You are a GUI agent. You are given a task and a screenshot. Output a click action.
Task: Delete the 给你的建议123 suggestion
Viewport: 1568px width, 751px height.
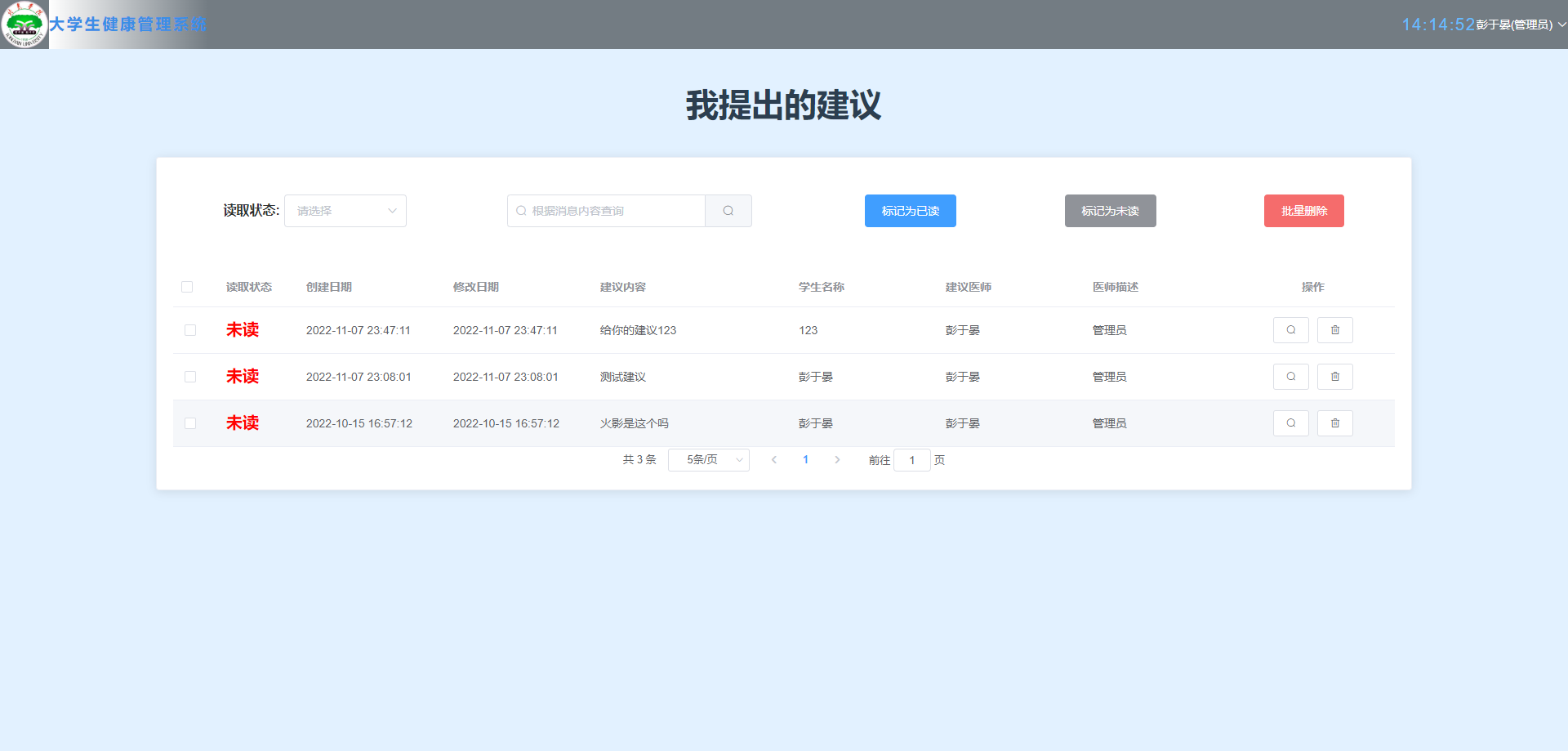[1334, 330]
